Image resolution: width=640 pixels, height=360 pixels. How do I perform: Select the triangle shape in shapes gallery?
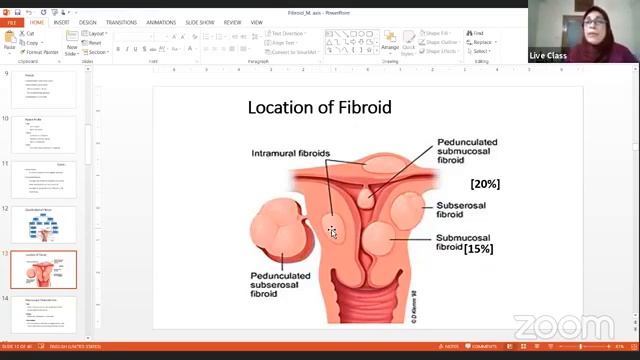point(329,42)
